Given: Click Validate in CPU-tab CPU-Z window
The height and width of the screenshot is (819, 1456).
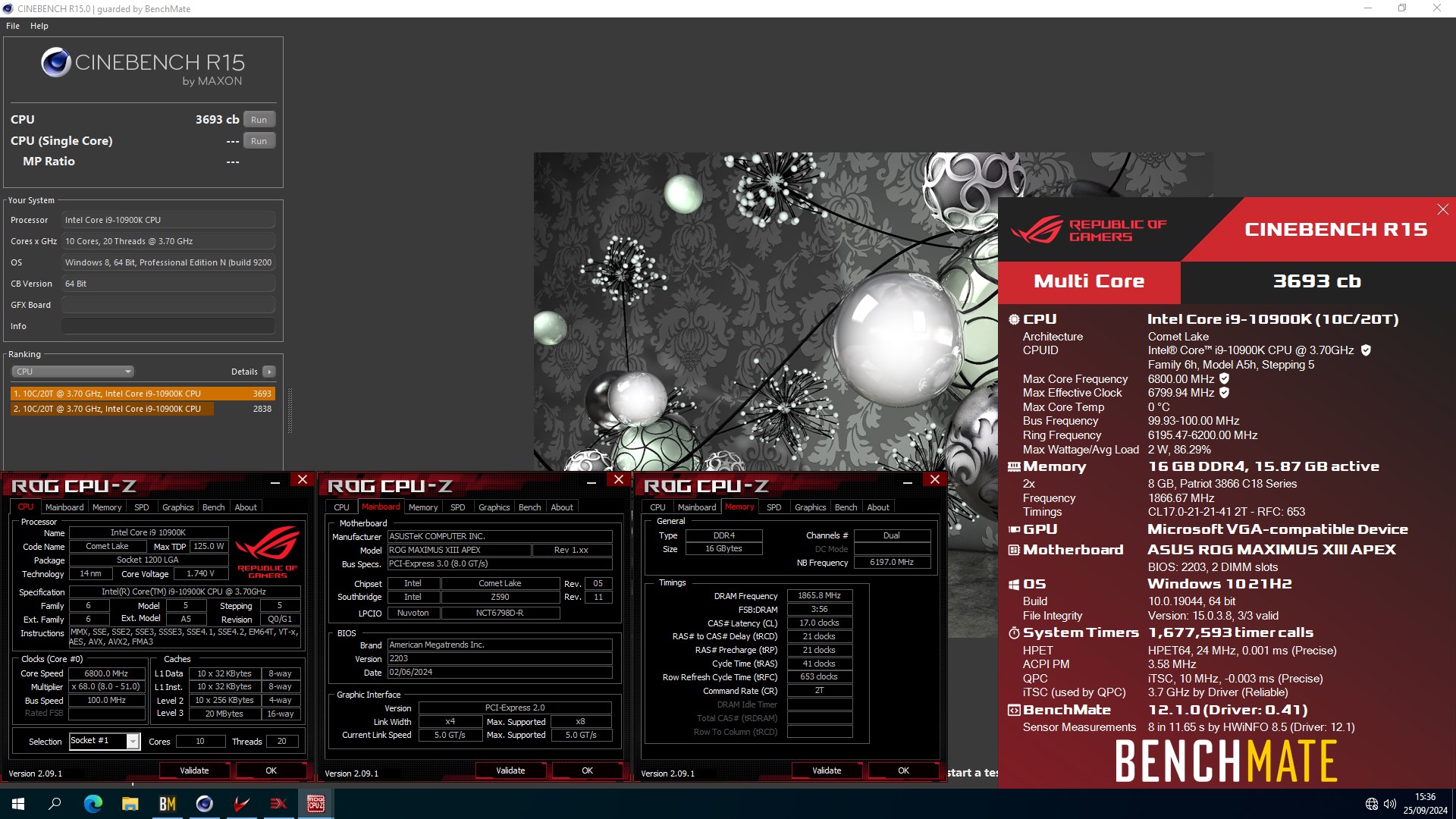Looking at the screenshot, I should point(194,770).
